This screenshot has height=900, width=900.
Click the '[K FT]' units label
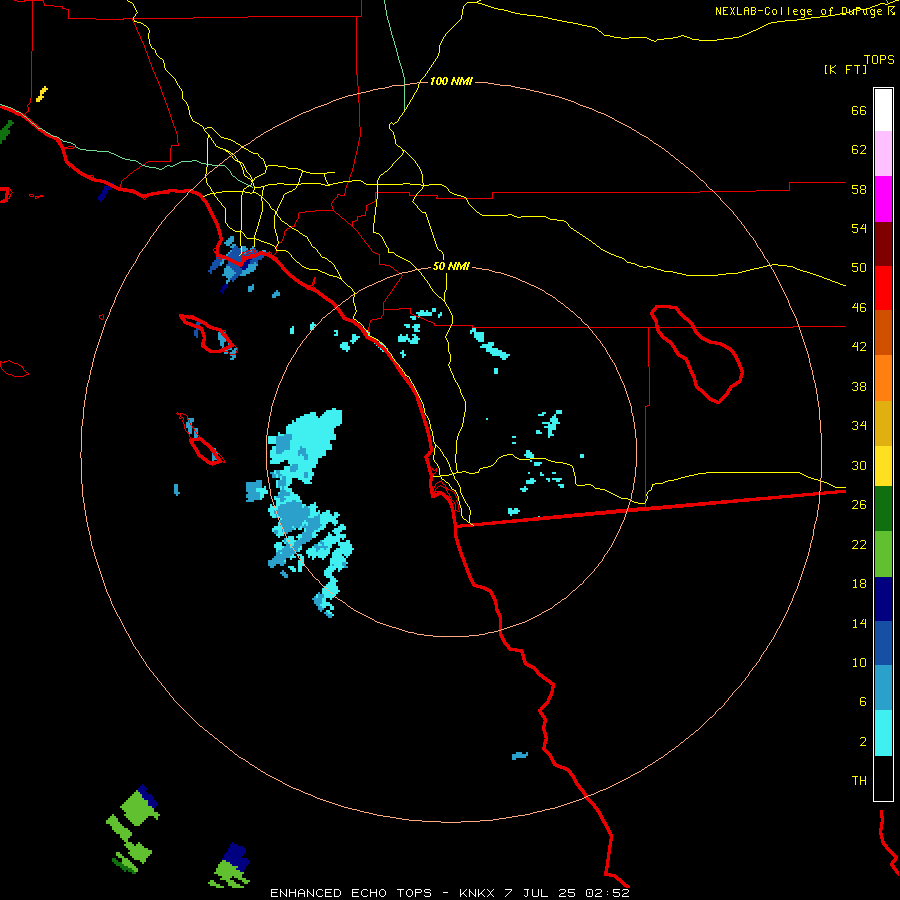pyautogui.click(x=845, y=70)
